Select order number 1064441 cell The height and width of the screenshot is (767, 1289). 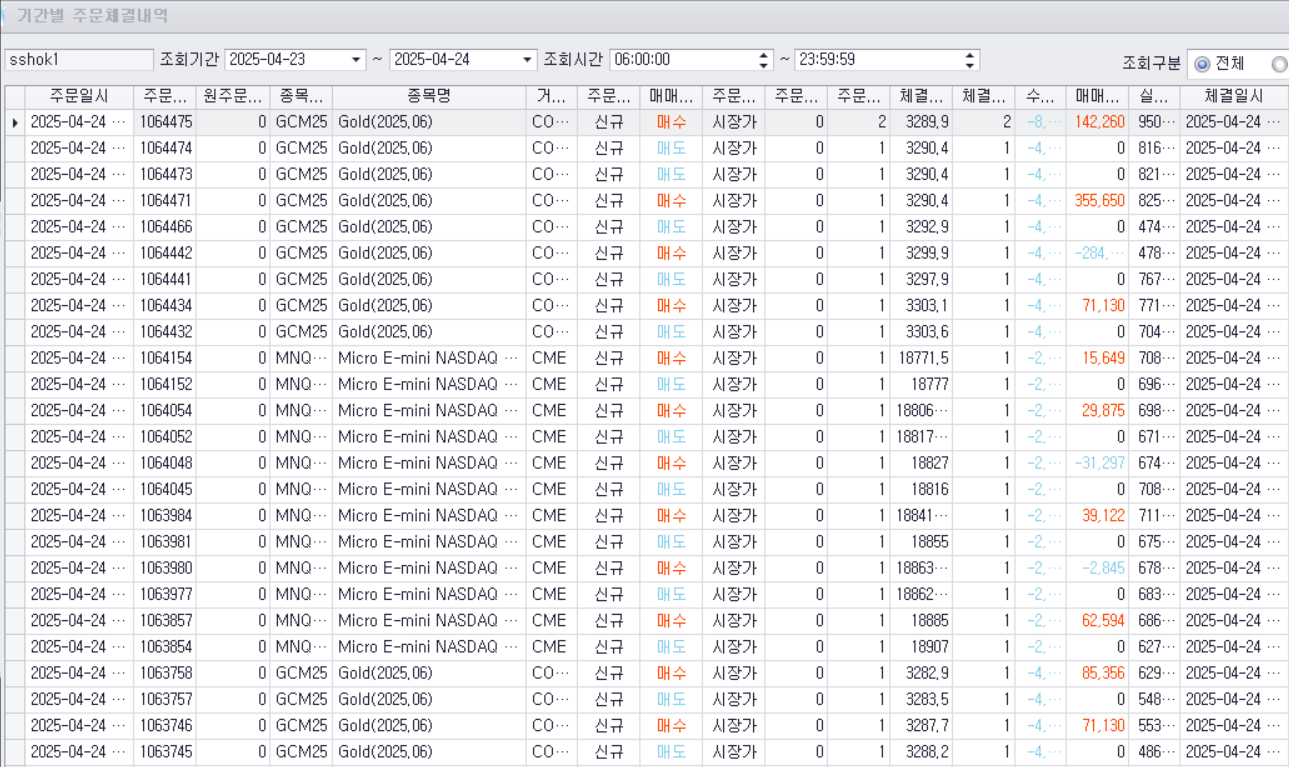pyautogui.click(x=165, y=279)
